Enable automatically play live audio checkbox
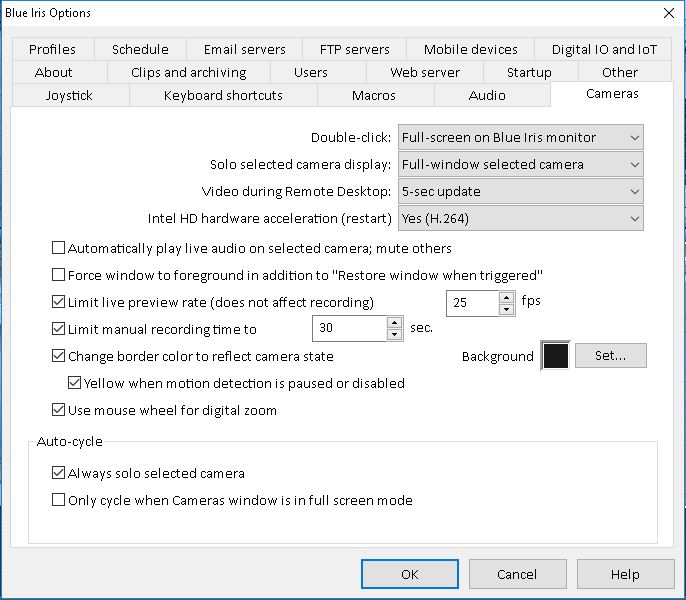Screen dimensions: 686x600 (58, 248)
